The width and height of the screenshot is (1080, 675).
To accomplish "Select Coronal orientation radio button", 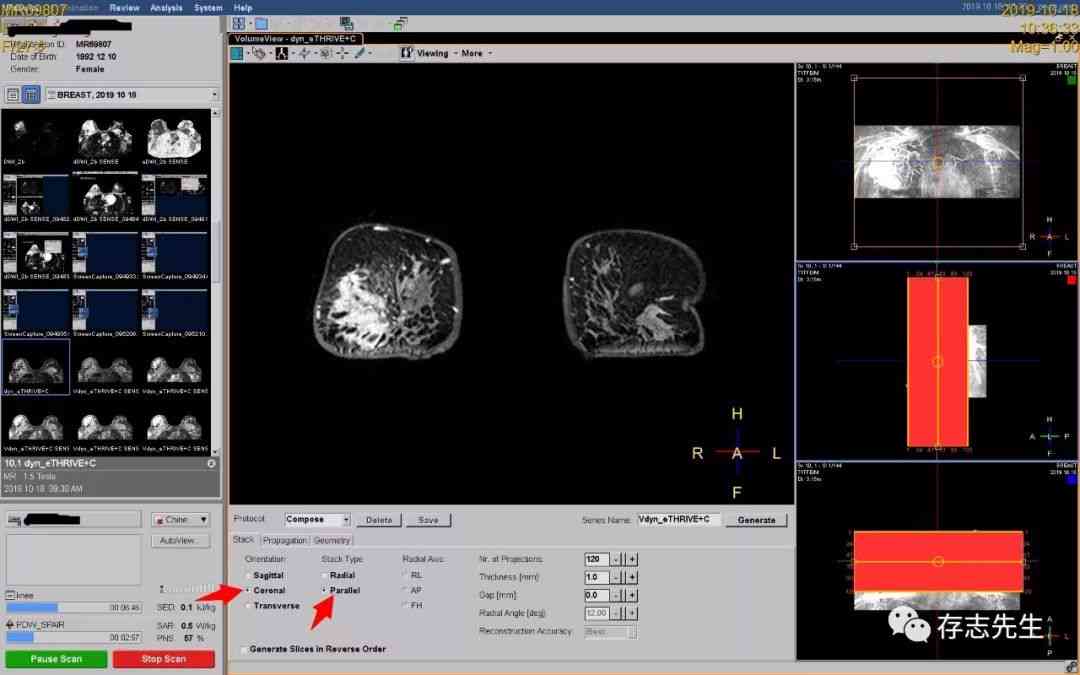I will pos(249,590).
